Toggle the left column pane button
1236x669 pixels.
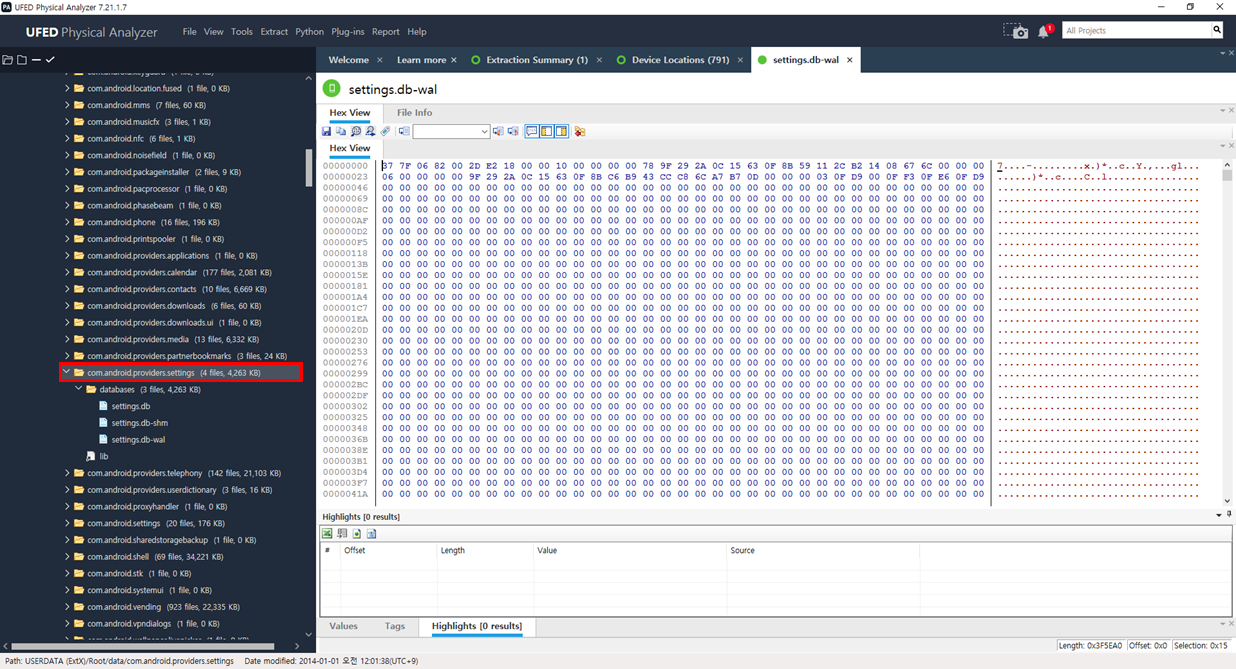point(547,132)
